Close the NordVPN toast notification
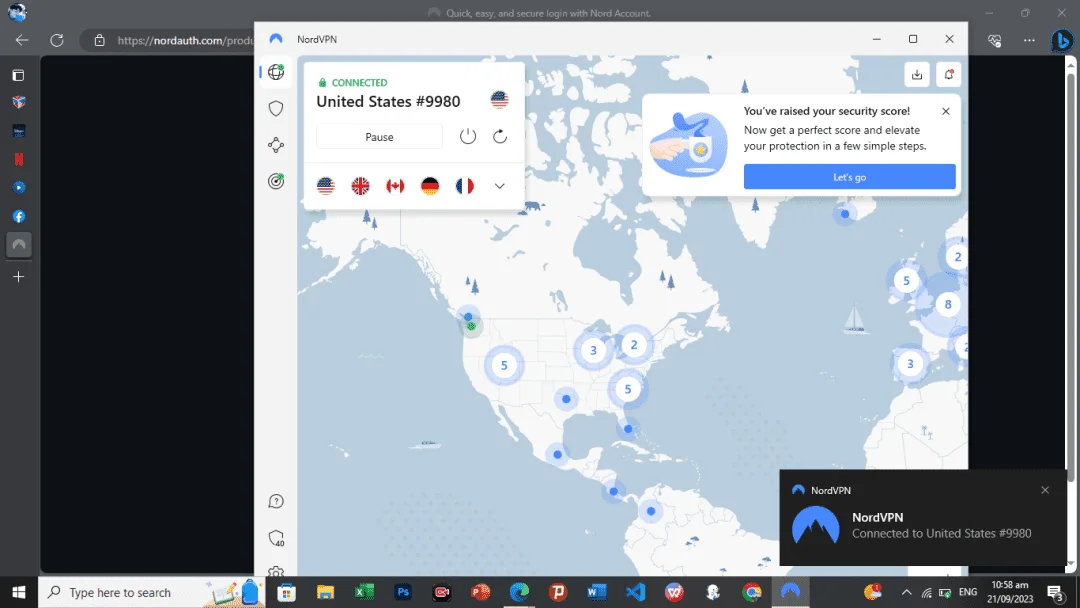Screen dimensions: 1080x608 (x=1045, y=490)
